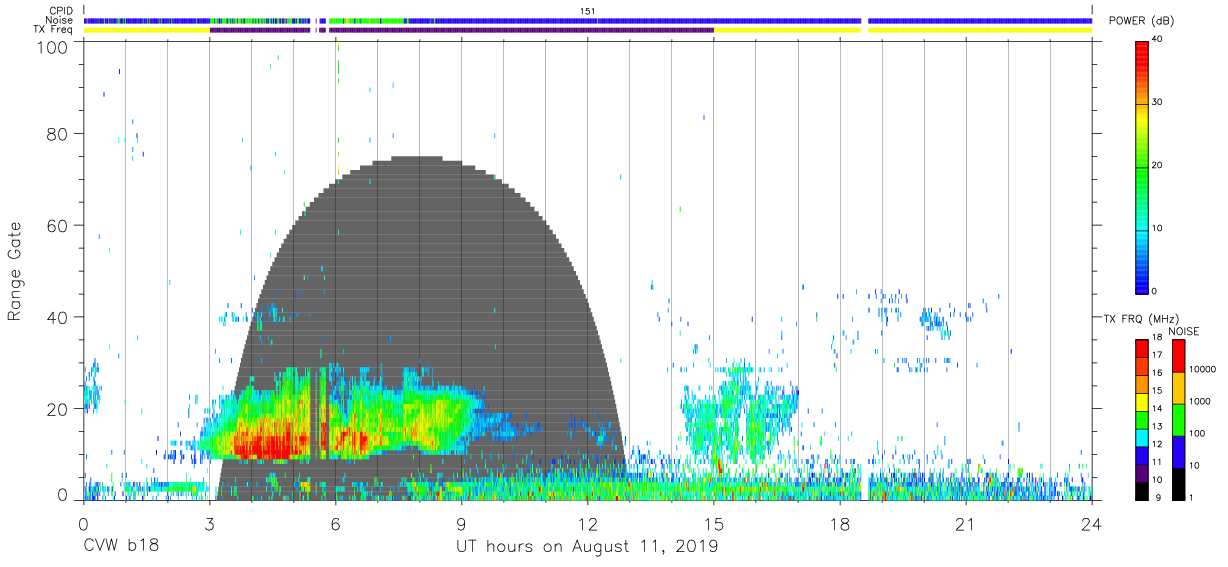Click the Noise indicator strip above the plot
The width and height of the screenshot is (1228, 567).
tap(588, 20)
